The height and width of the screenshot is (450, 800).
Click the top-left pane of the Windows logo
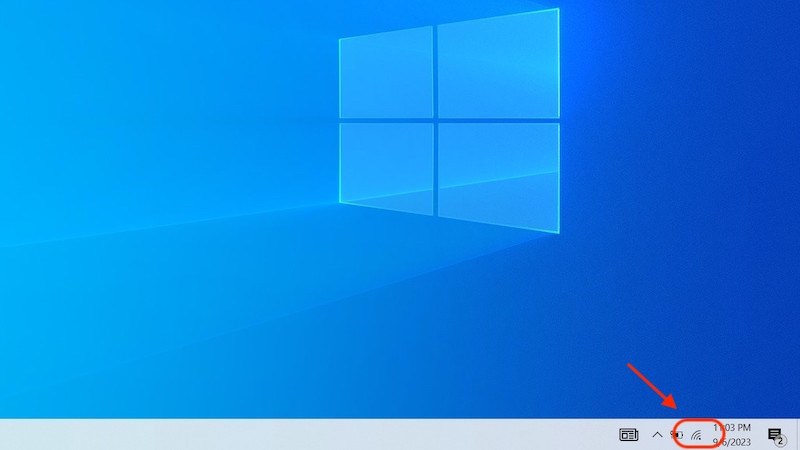387,75
